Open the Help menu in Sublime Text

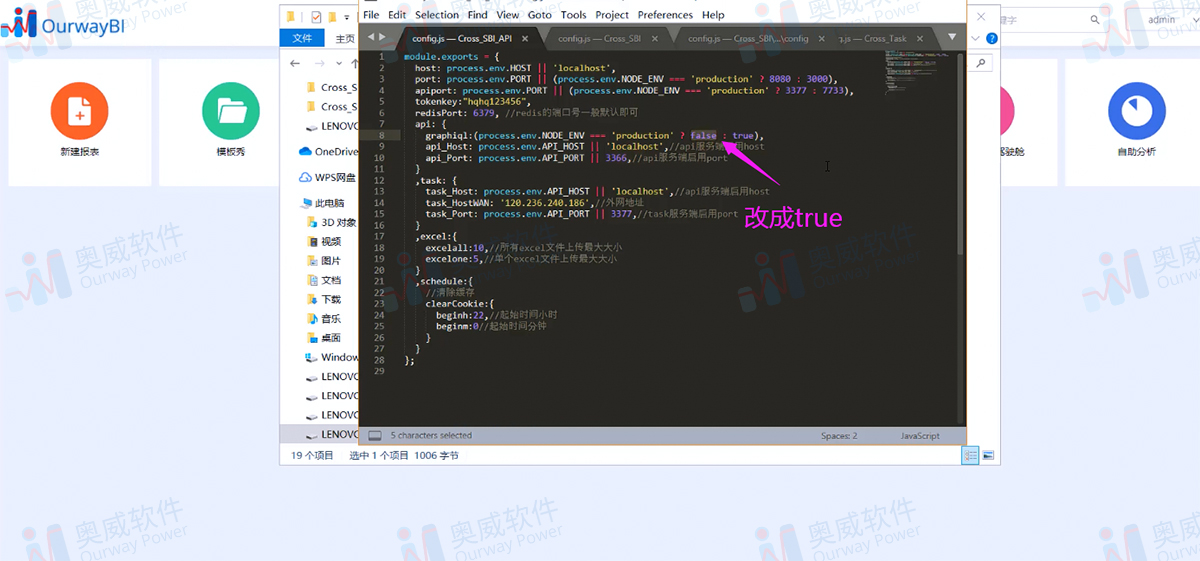(713, 15)
